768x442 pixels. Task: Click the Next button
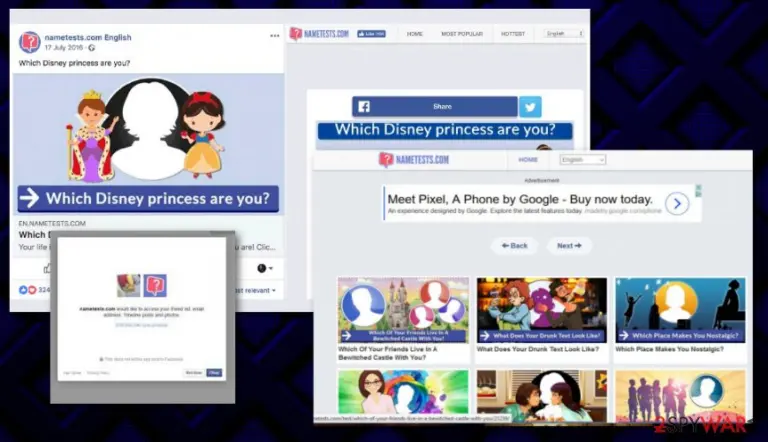(569, 246)
